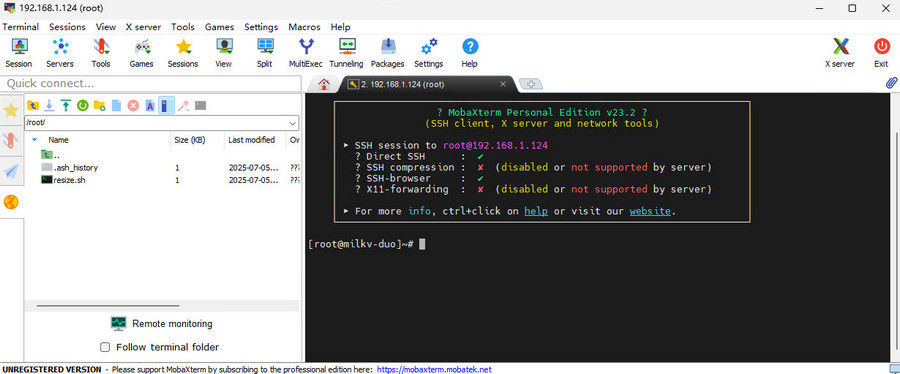This screenshot has height=374, width=900.
Task: Open the X server menu
Action: click(143, 27)
